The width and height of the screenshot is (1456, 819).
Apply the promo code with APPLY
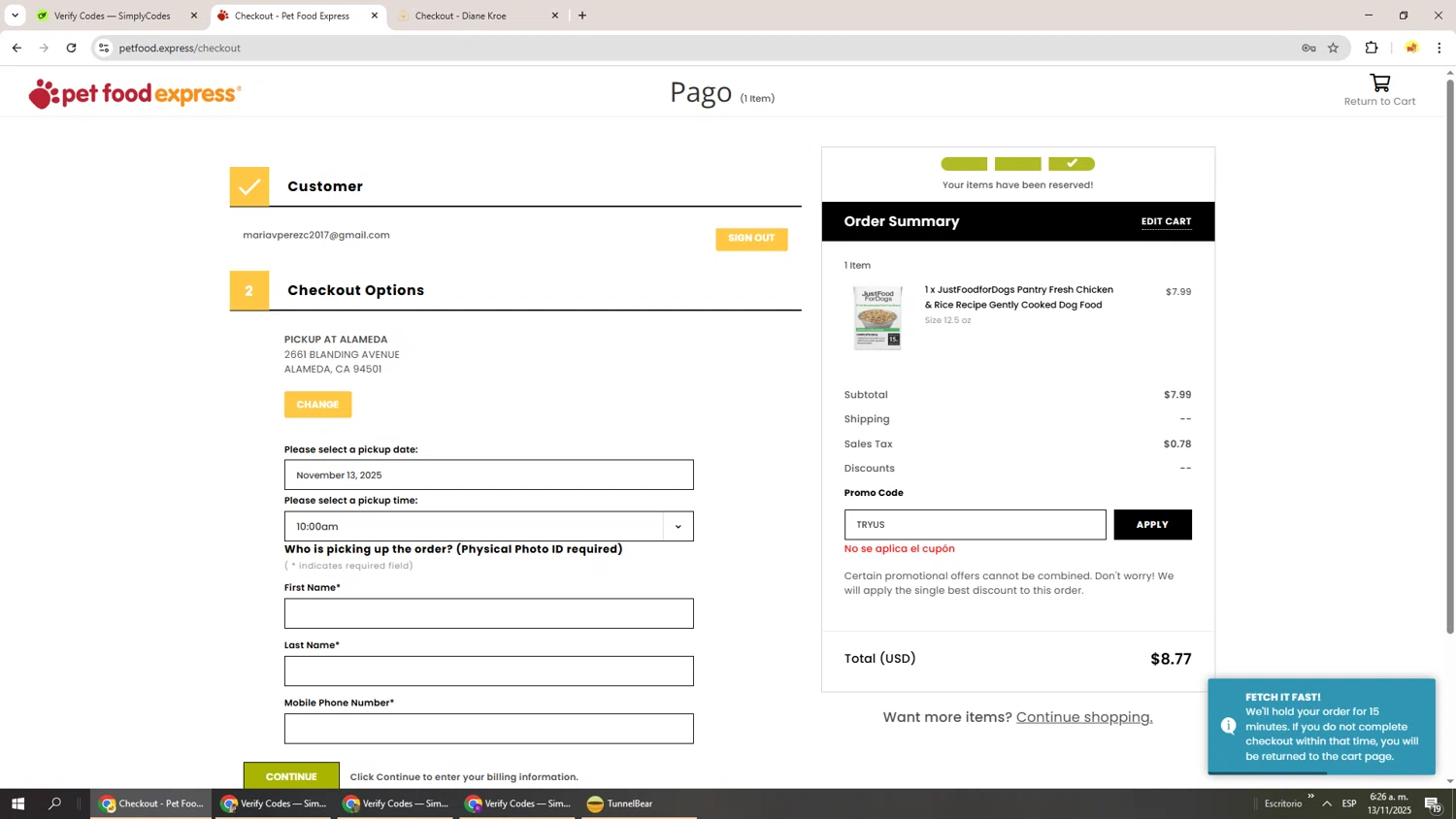click(1152, 525)
